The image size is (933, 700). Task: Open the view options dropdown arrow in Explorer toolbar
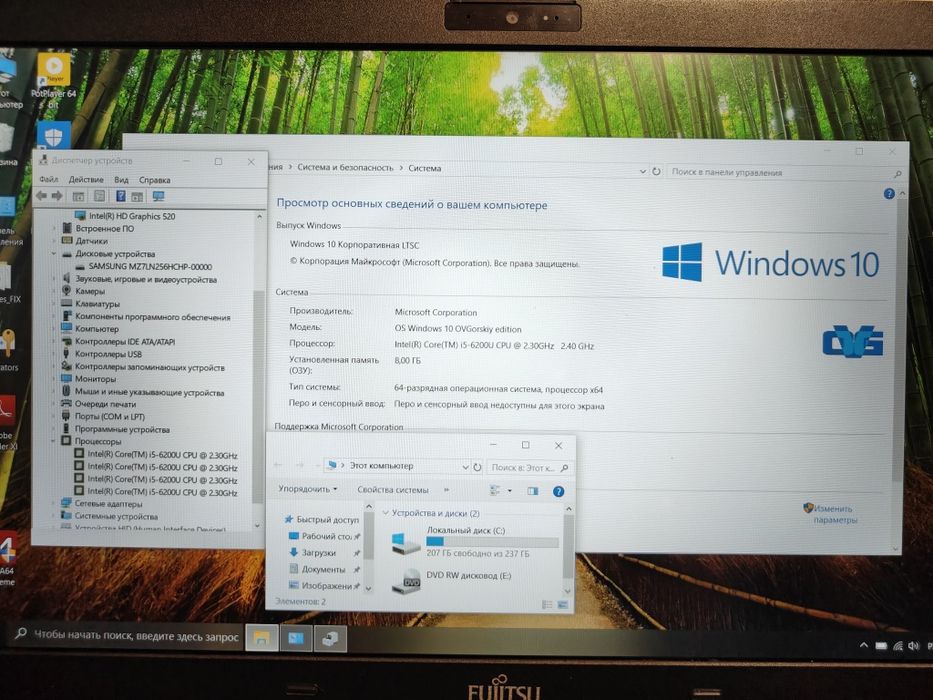(509, 490)
